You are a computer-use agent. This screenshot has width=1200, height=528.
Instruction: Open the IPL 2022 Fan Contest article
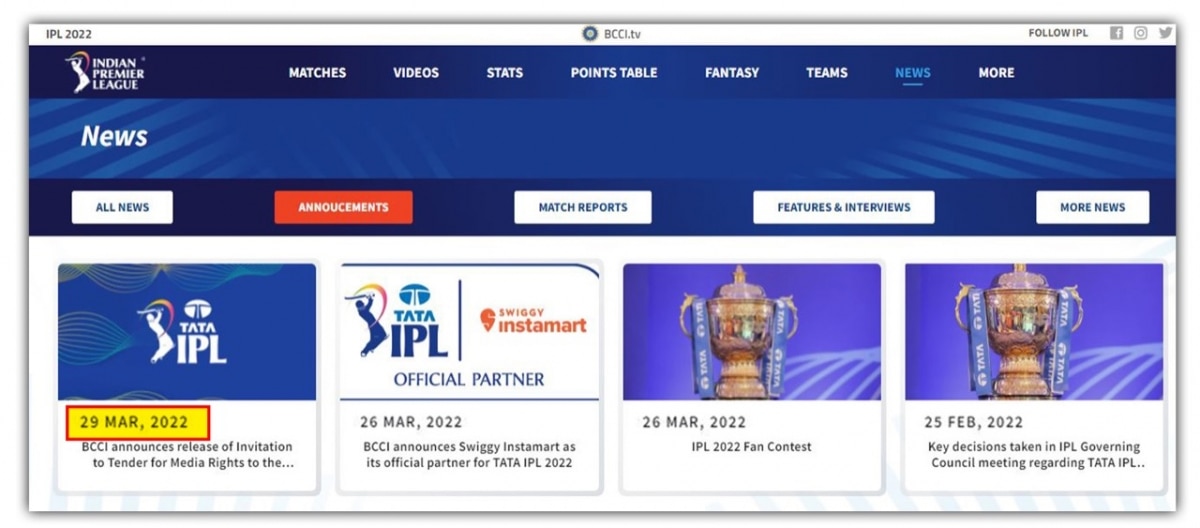[752, 447]
